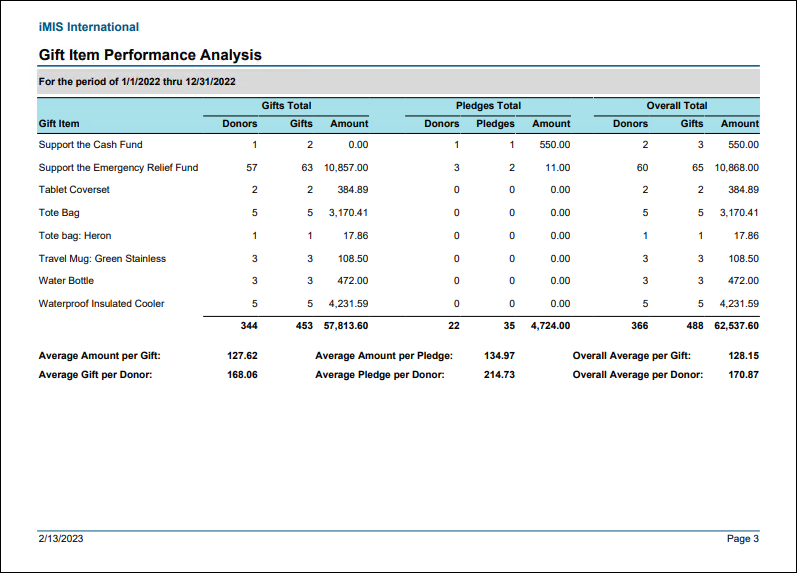Select the Water Bottle row label
The width and height of the screenshot is (797, 573).
point(66,281)
